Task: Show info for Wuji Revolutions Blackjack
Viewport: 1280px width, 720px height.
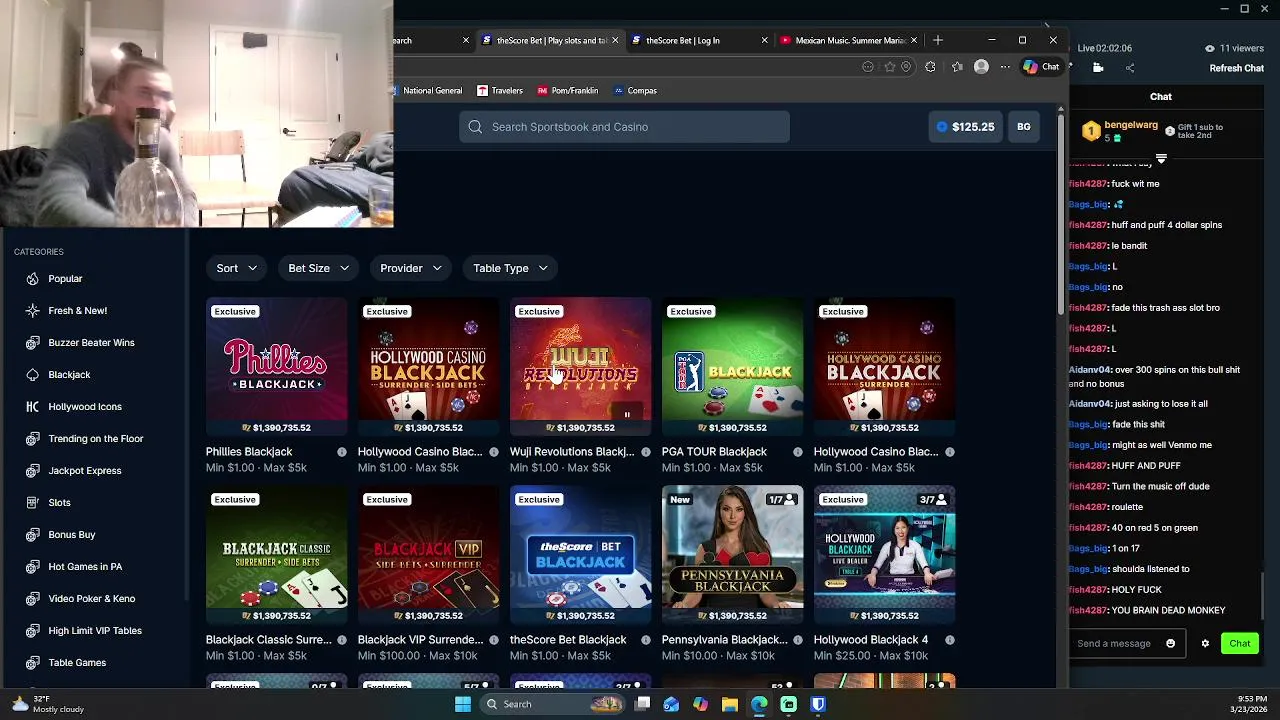Action: 646,452
